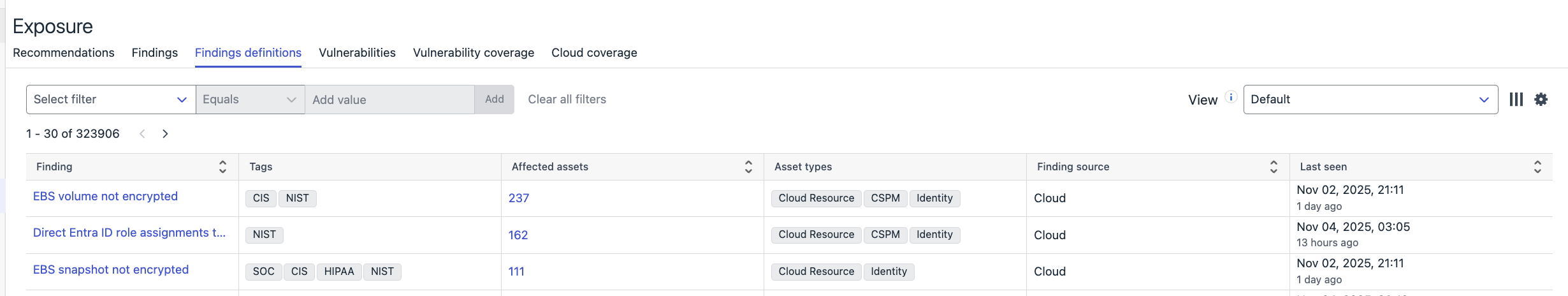Click the settings gear icon
This screenshot has width=1568, height=296.
[x=1541, y=100]
